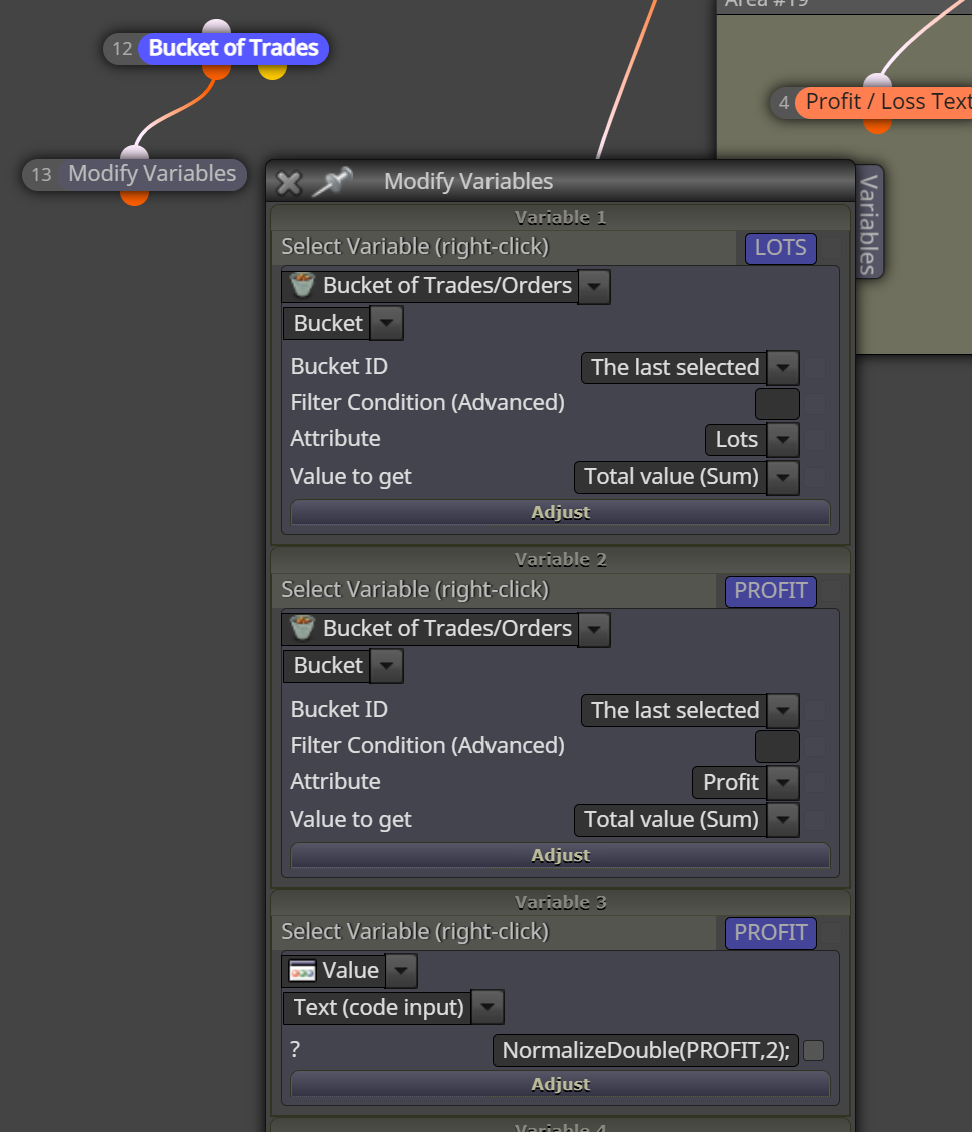
Task: Open Variable 2 Bucket of Trades/Orders dropdown
Action: 594,629
